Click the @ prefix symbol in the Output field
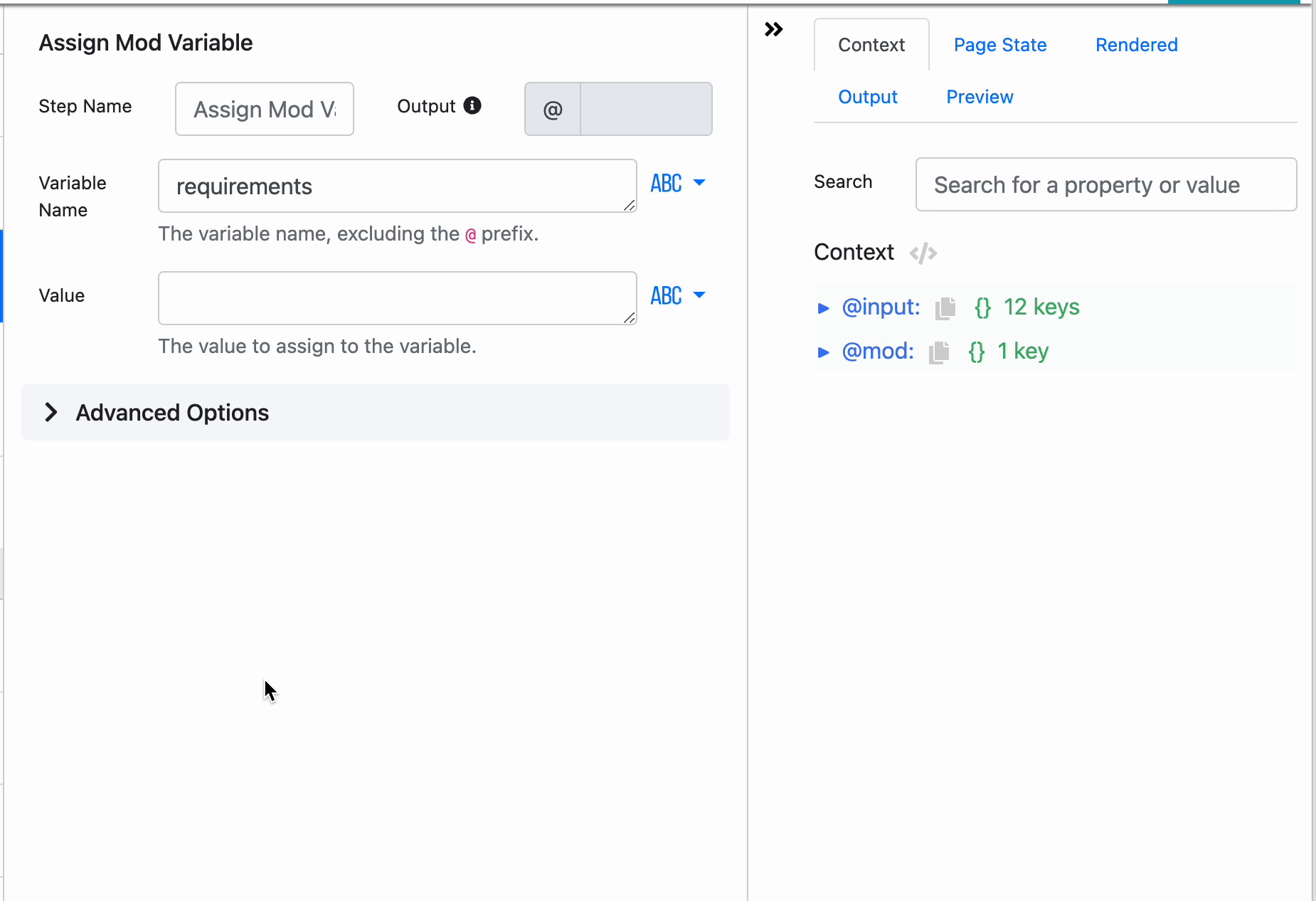Image resolution: width=1316 pixels, height=901 pixels. pyautogui.click(x=551, y=108)
